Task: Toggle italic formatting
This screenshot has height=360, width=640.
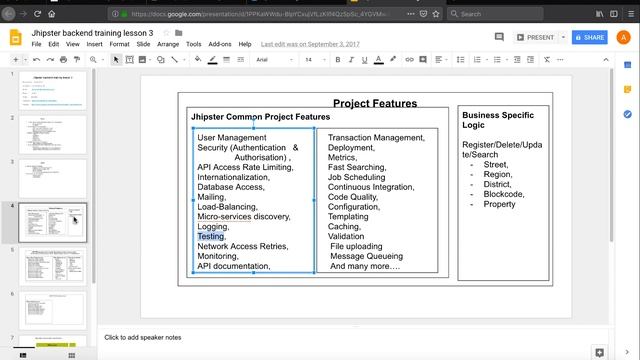Action: tap(351, 60)
